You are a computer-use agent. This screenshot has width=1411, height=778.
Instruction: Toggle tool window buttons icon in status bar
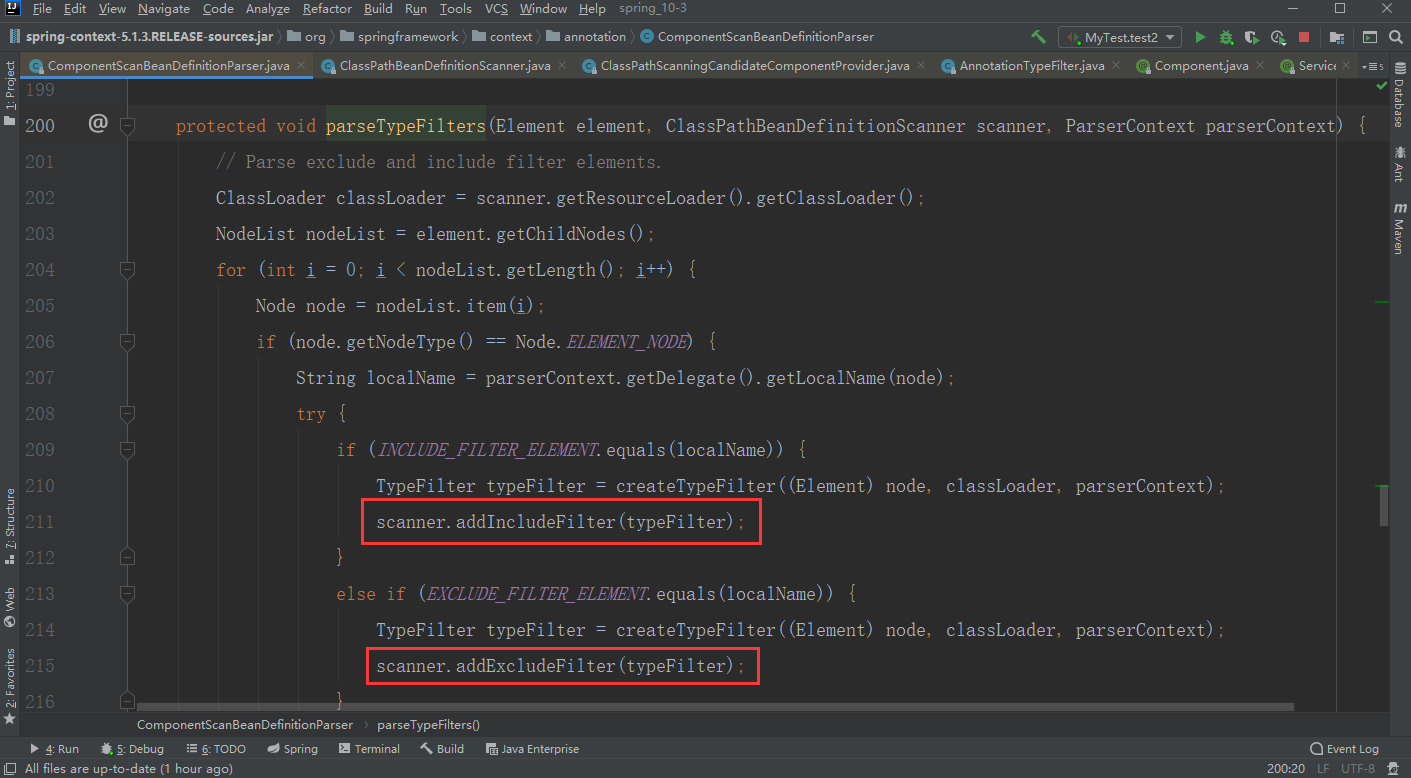[10, 769]
